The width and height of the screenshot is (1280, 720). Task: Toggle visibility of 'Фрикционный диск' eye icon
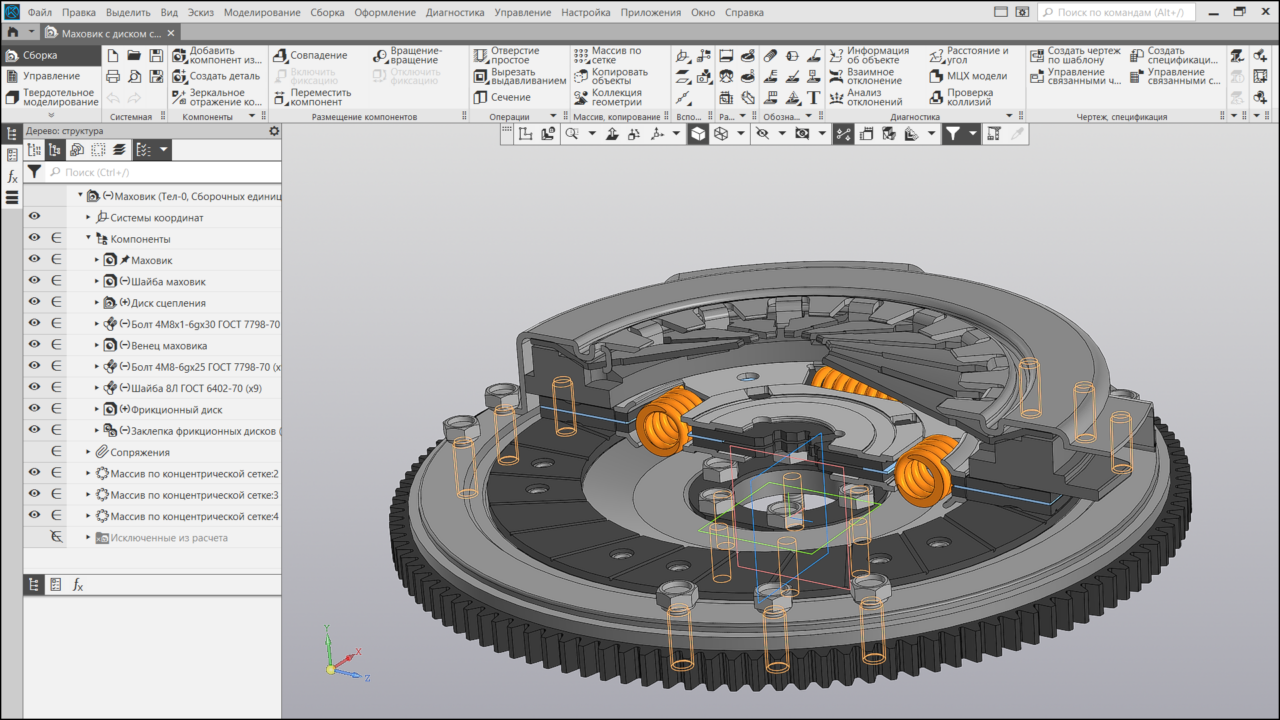point(34,409)
